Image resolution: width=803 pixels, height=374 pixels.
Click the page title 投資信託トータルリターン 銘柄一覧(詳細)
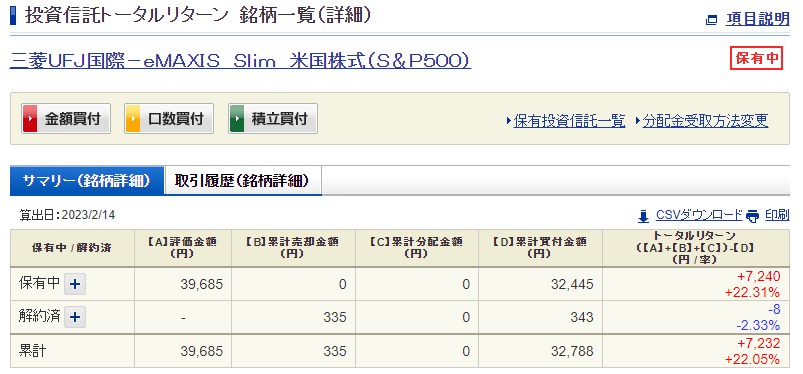197,16
